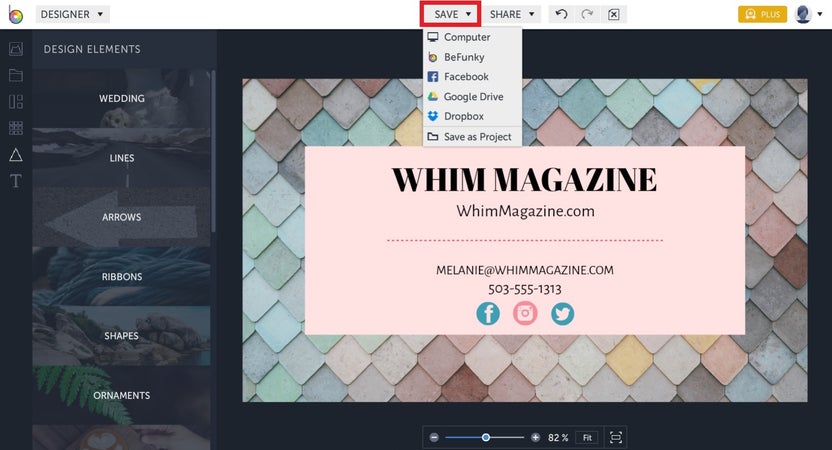
Task: Choose Google Drive from Save menu
Action: 472,97
